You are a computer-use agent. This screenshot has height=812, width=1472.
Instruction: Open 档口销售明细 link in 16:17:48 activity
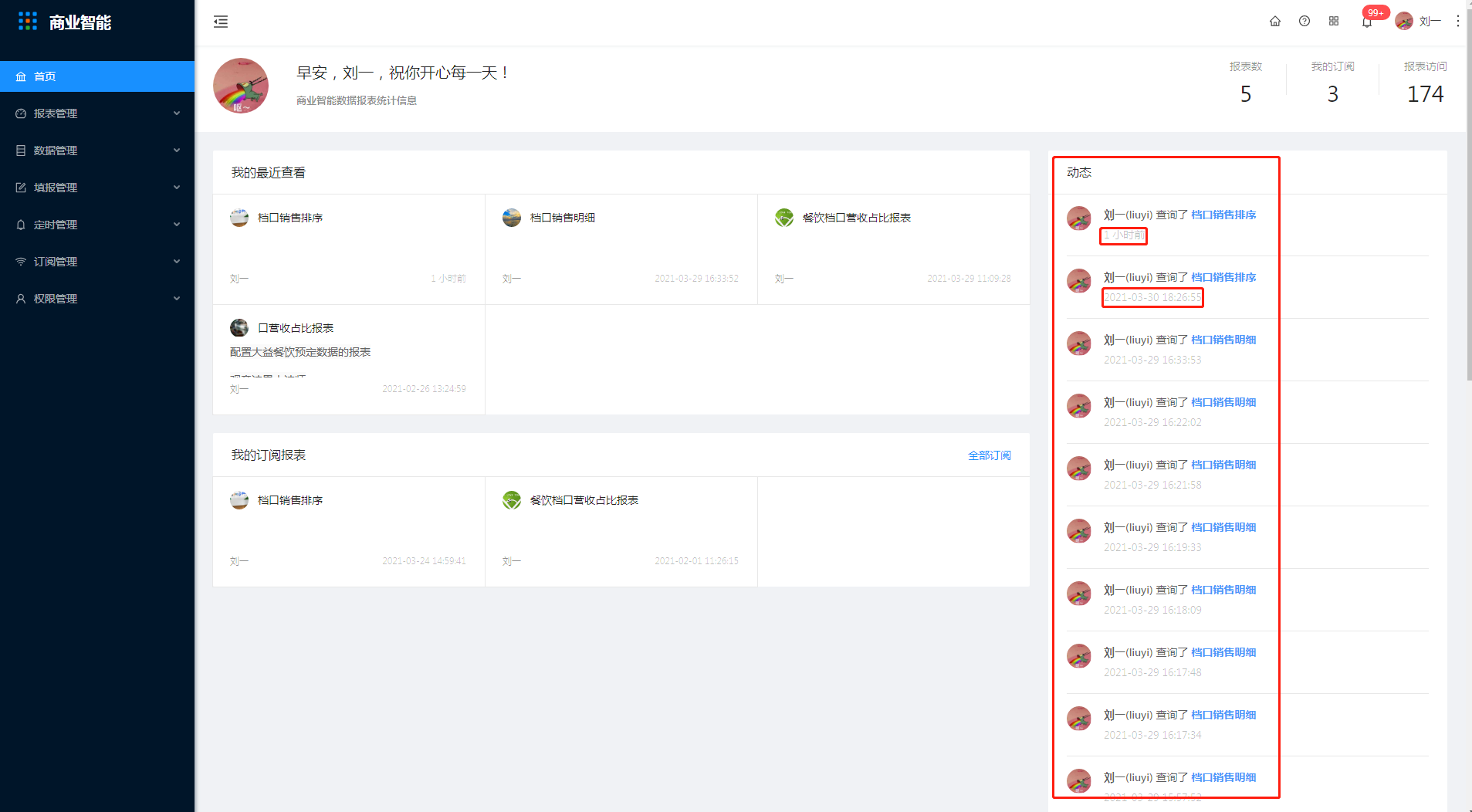(x=1223, y=652)
